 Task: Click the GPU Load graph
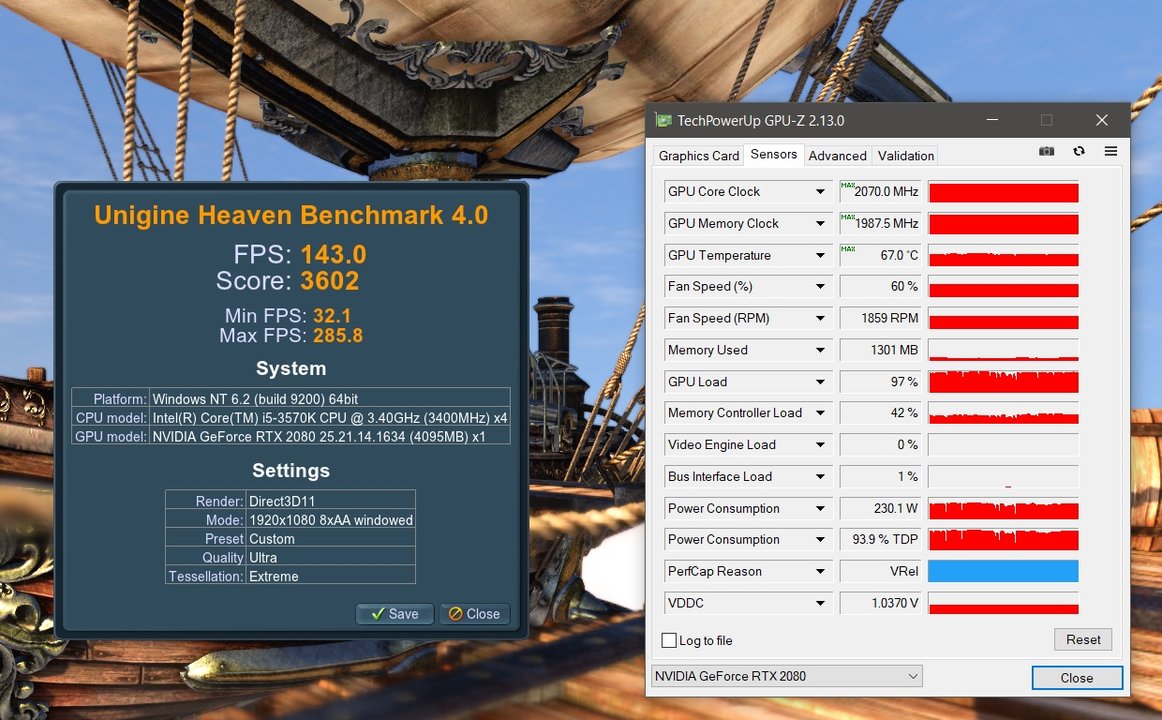click(1003, 382)
